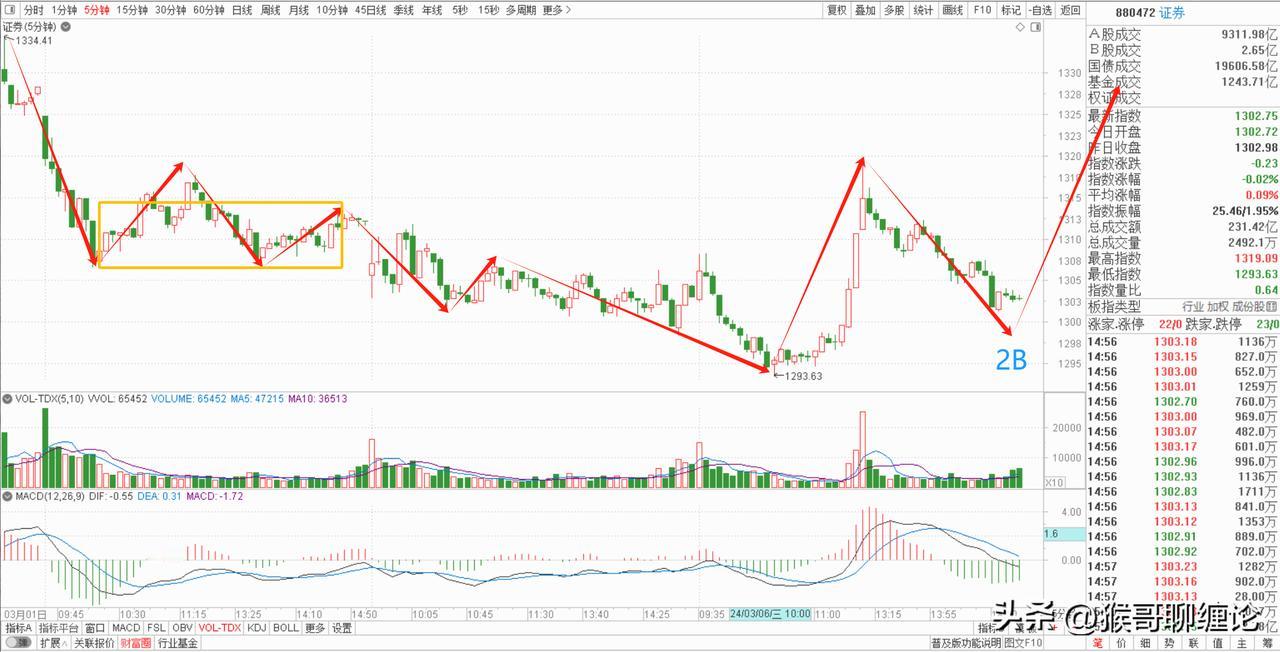
Task: Toggle the sidebar icon before 分时
Action: (x=9, y=10)
